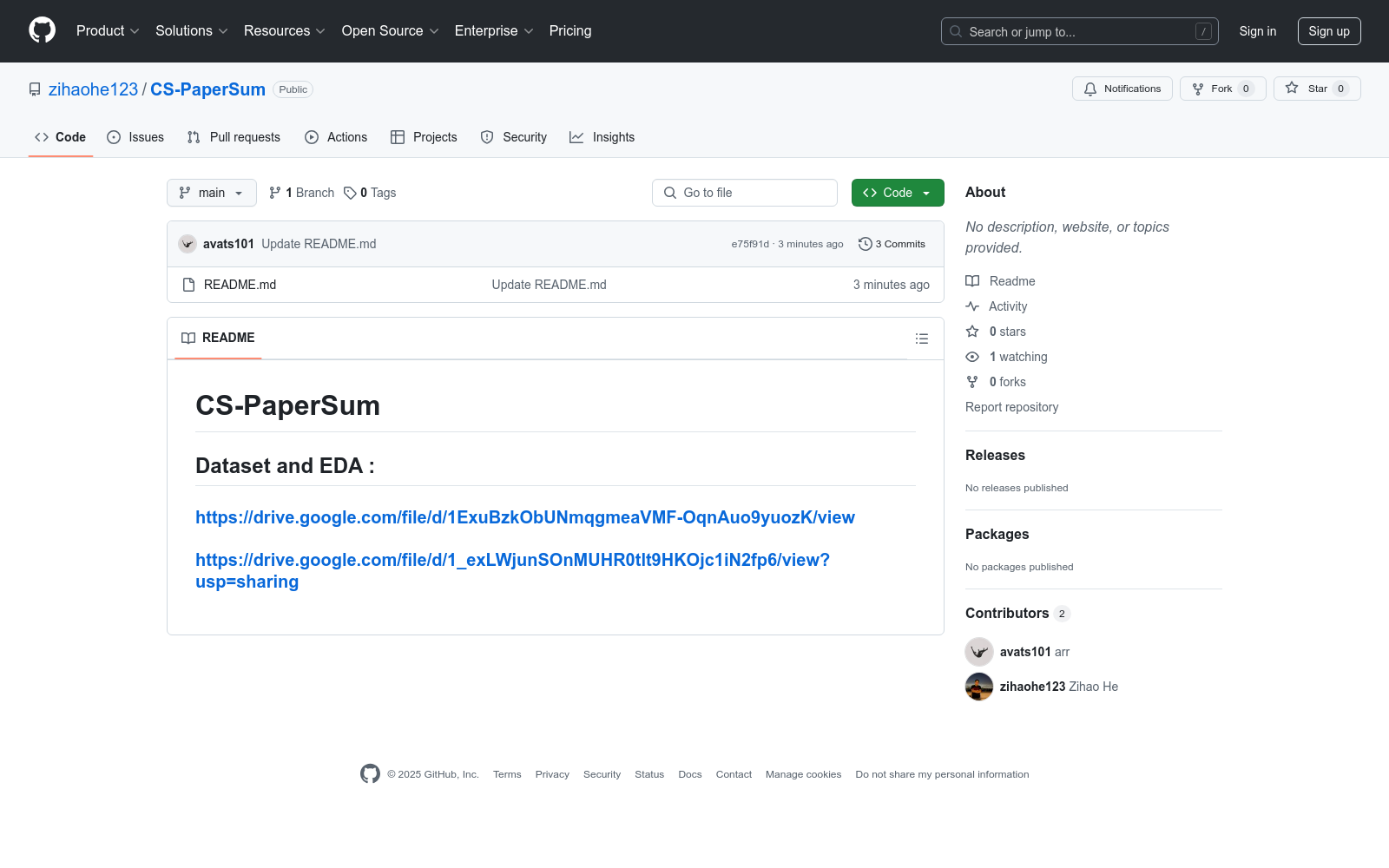Open zihaohe123 owner profile link
Screen dimensions: 1389x868
click(x=93, y=89)
